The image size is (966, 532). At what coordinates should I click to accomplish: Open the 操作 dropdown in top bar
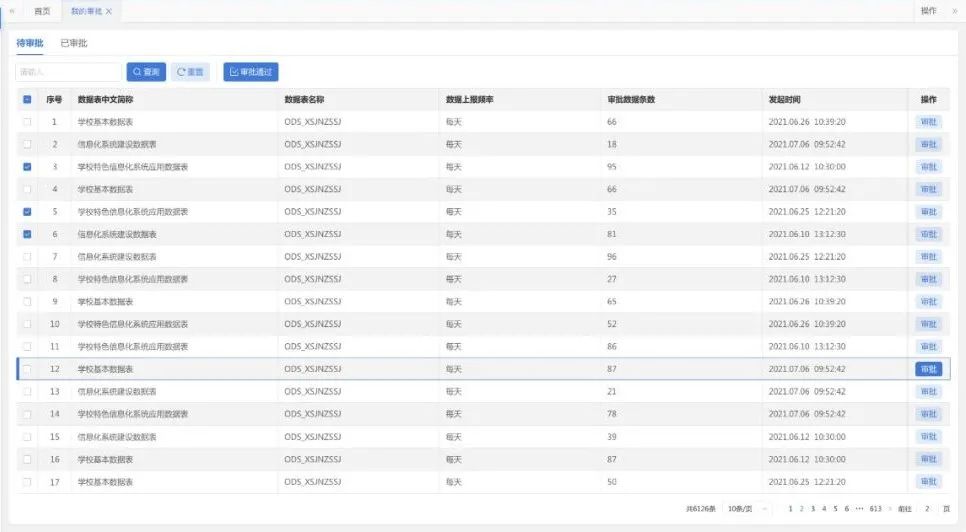click(x=928, y=11)
